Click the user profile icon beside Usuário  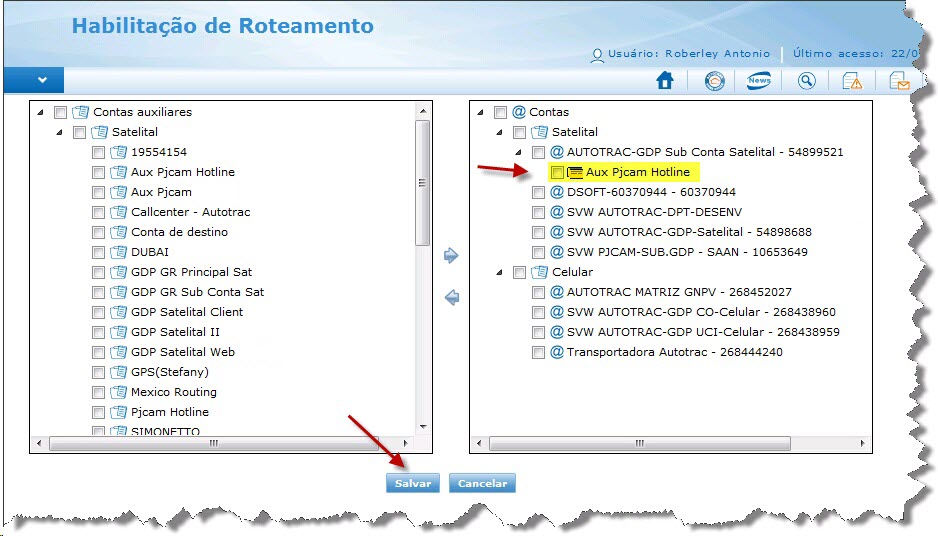[x=597, y=55]
